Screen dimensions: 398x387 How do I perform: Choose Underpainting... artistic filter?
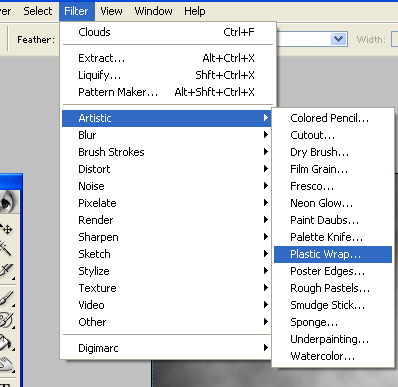coord(333,339)
